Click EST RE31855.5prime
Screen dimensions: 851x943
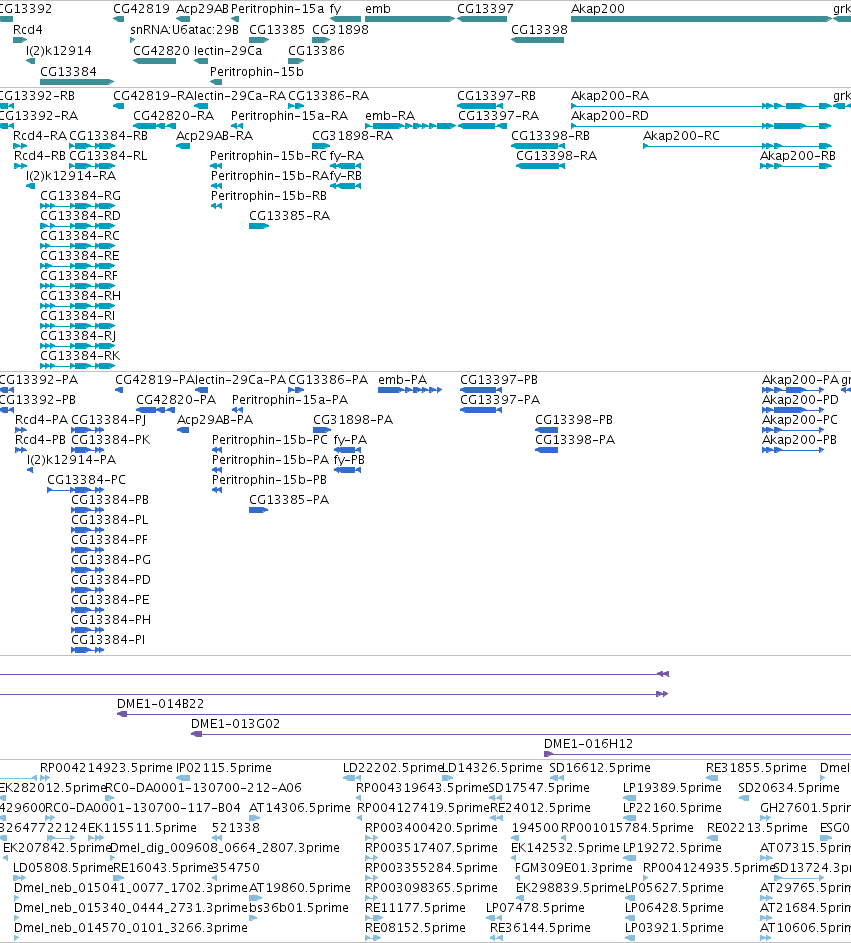(756, 768)
